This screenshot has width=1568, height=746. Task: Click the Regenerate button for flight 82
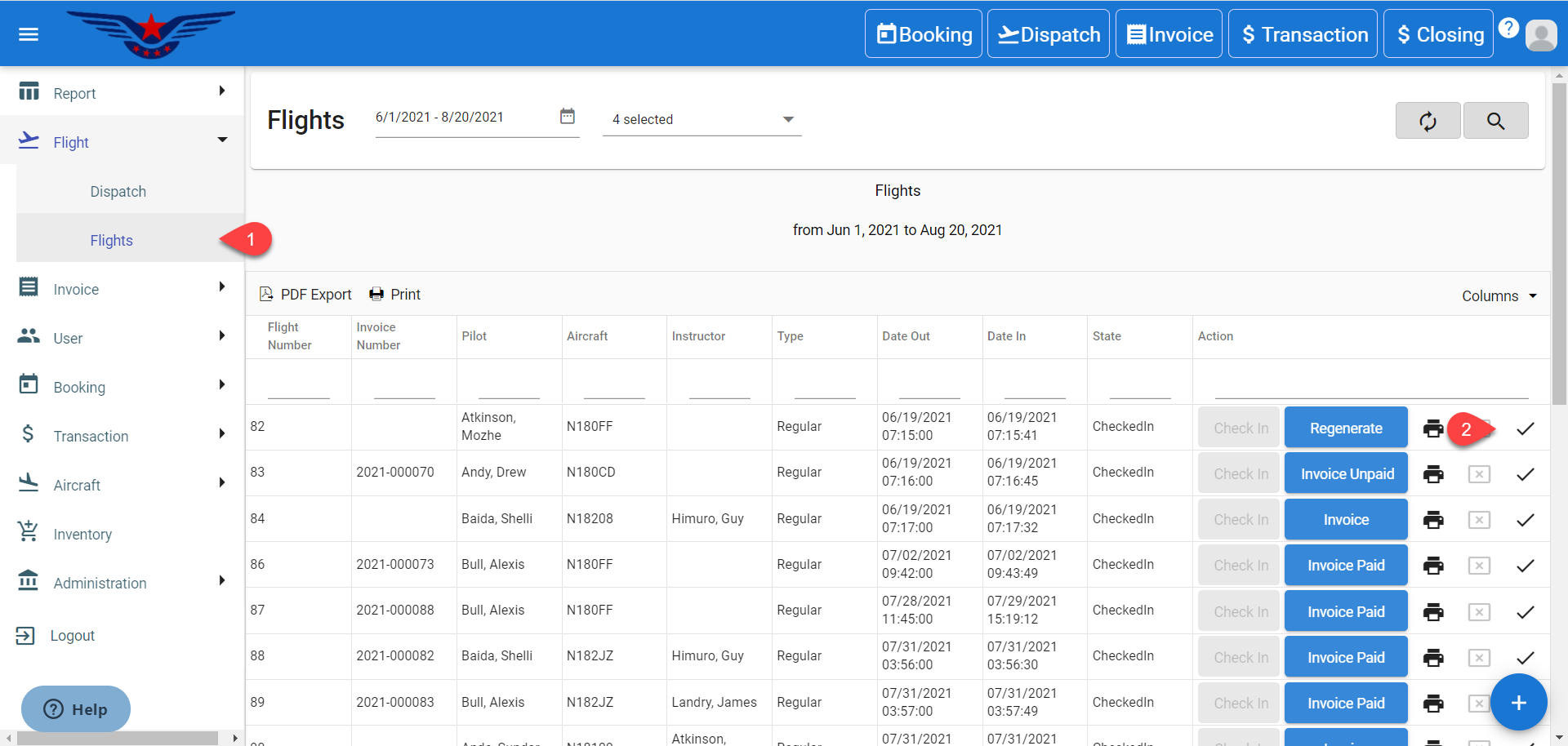[1346, 429]
